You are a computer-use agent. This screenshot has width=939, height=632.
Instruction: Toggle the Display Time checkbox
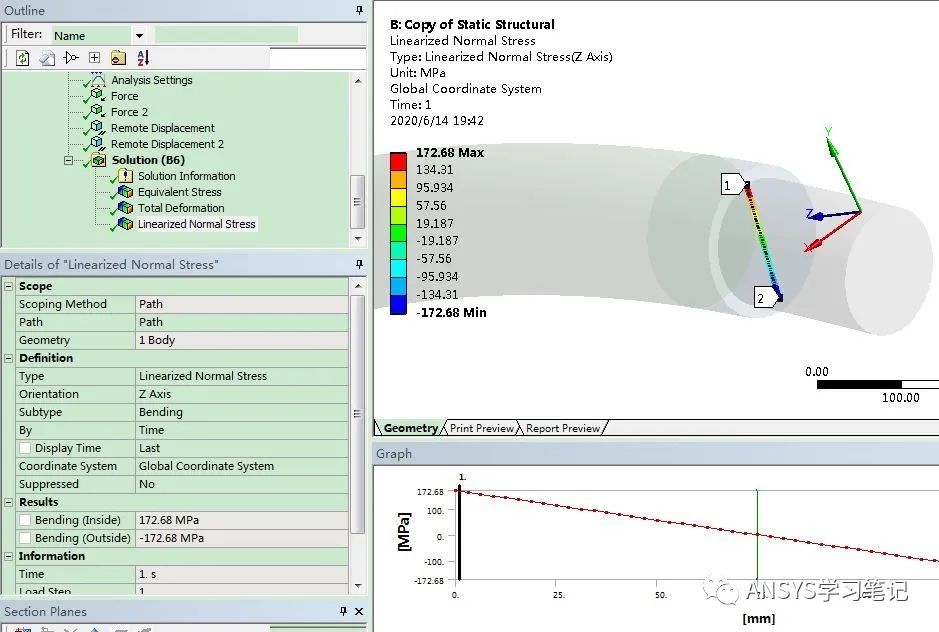point(25,448)
